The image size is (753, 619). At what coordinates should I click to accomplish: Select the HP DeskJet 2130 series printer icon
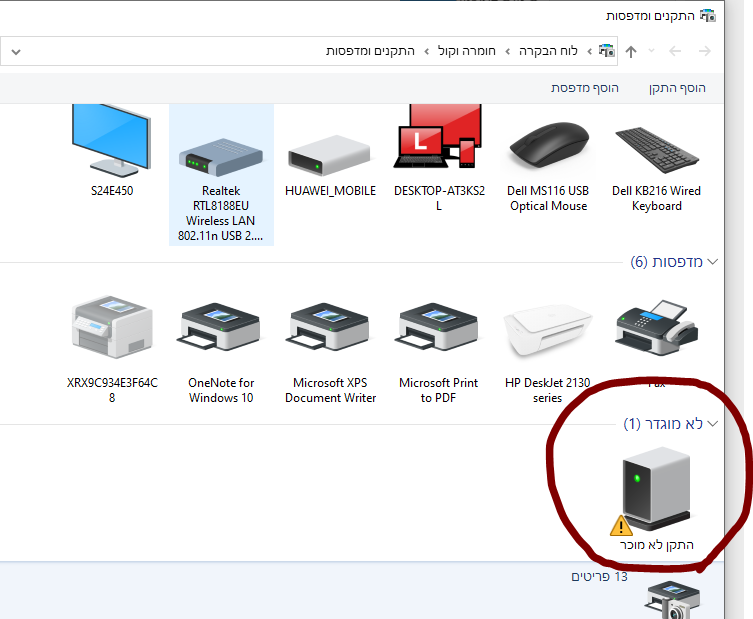tap(548, 329)
